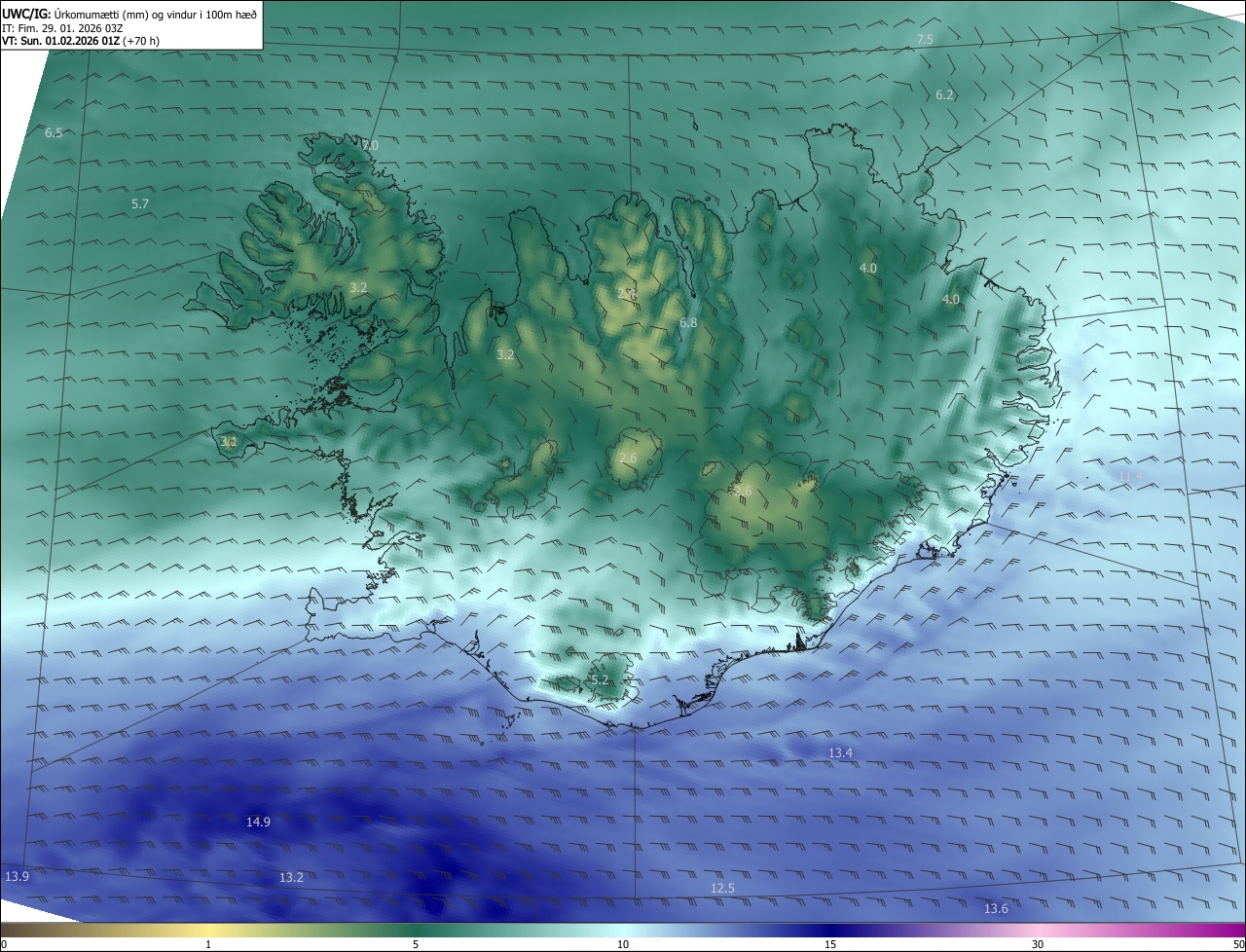Click the 30 tick on the color scale

click(1038, 944)
